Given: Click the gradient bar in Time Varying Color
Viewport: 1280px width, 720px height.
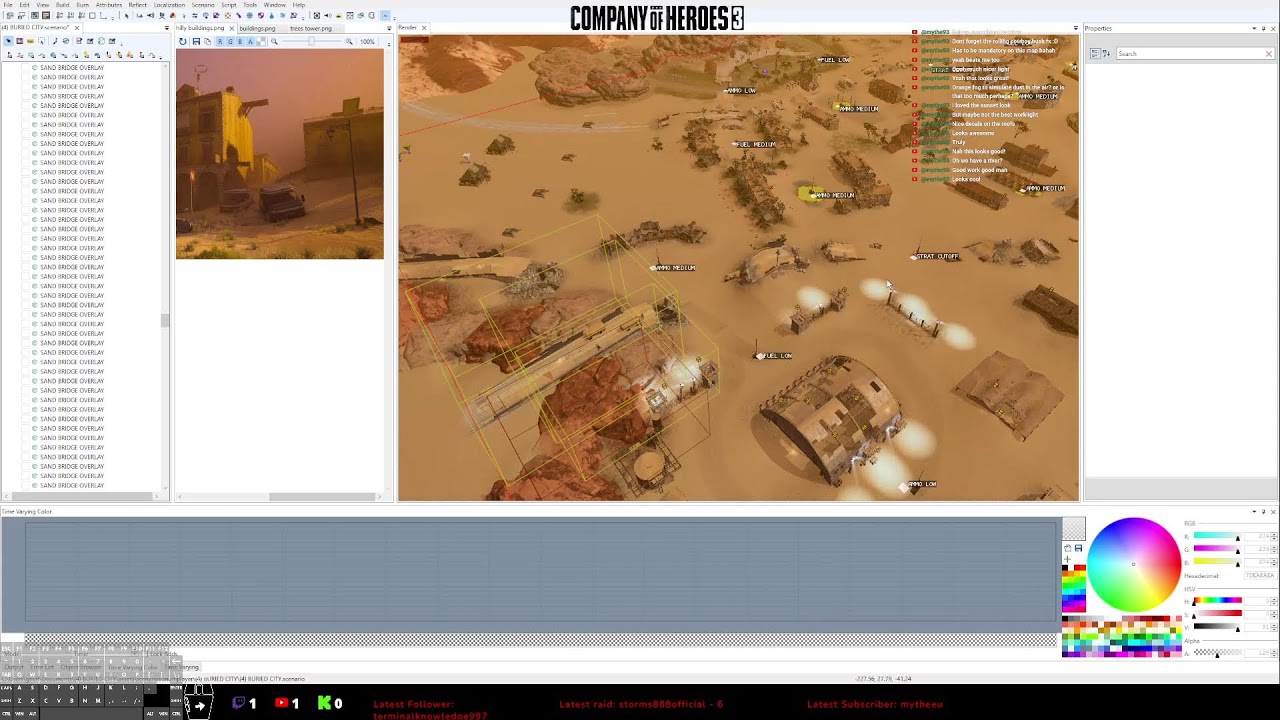Looking at the screenshot, I should pyautogui.click(x=541, y=640).
